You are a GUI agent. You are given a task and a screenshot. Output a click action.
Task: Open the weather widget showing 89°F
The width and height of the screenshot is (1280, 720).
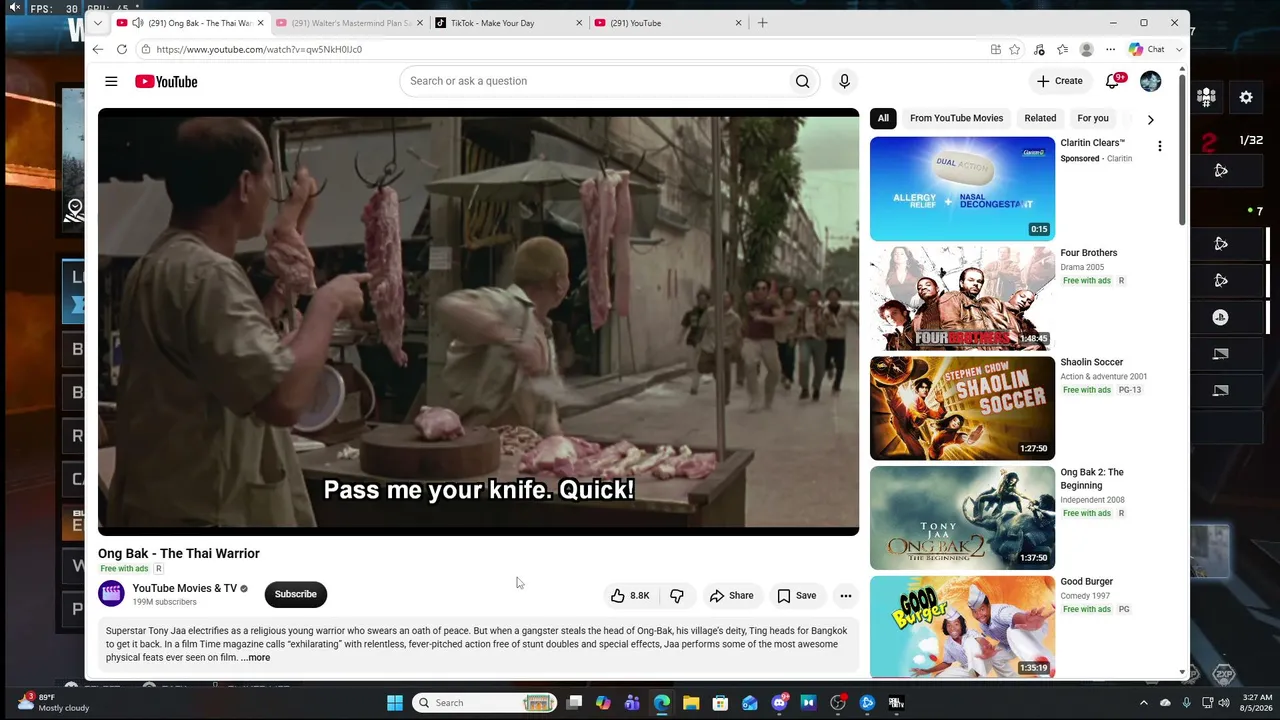[55, 702]
